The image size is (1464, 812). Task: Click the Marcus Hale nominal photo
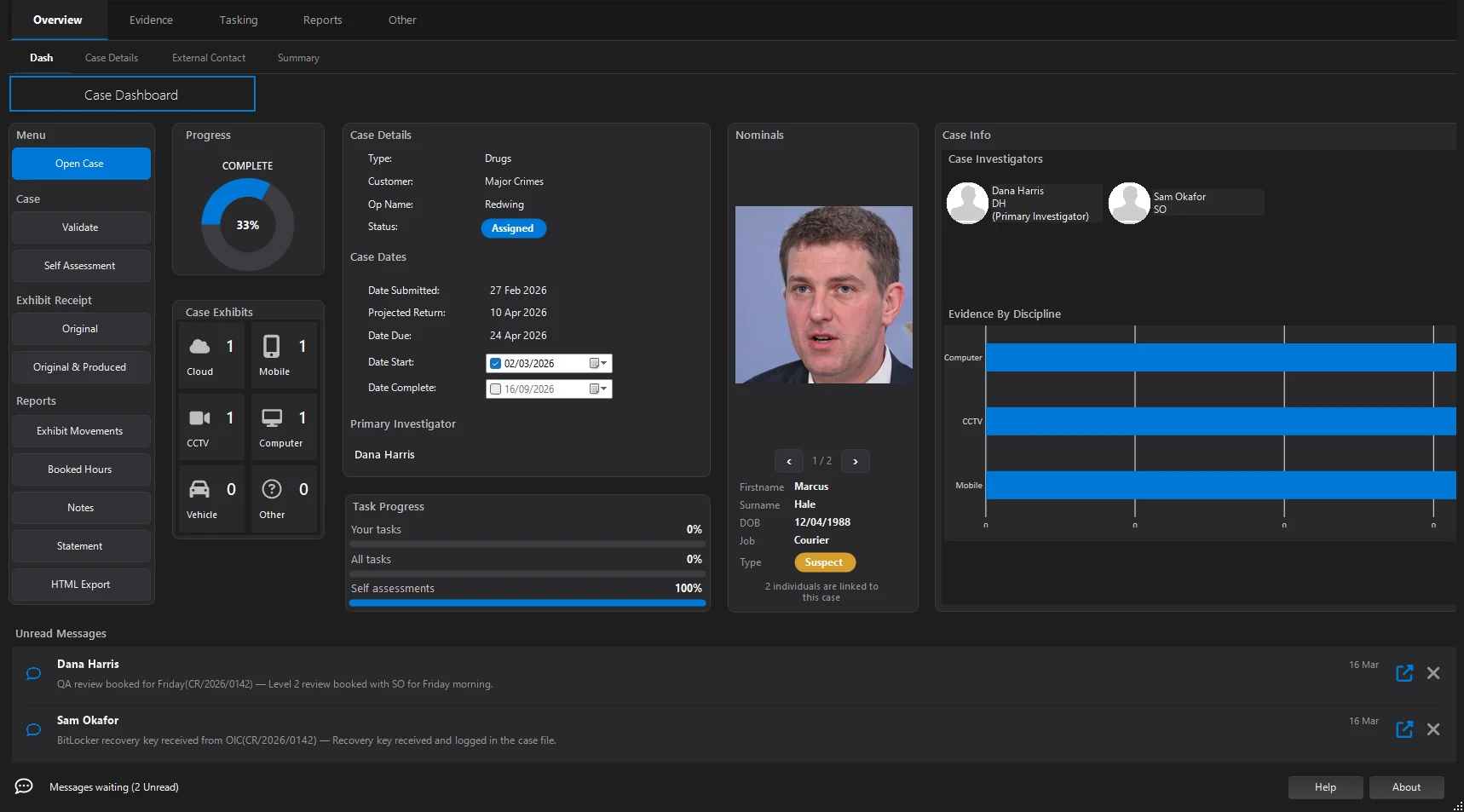coord(824,295)
